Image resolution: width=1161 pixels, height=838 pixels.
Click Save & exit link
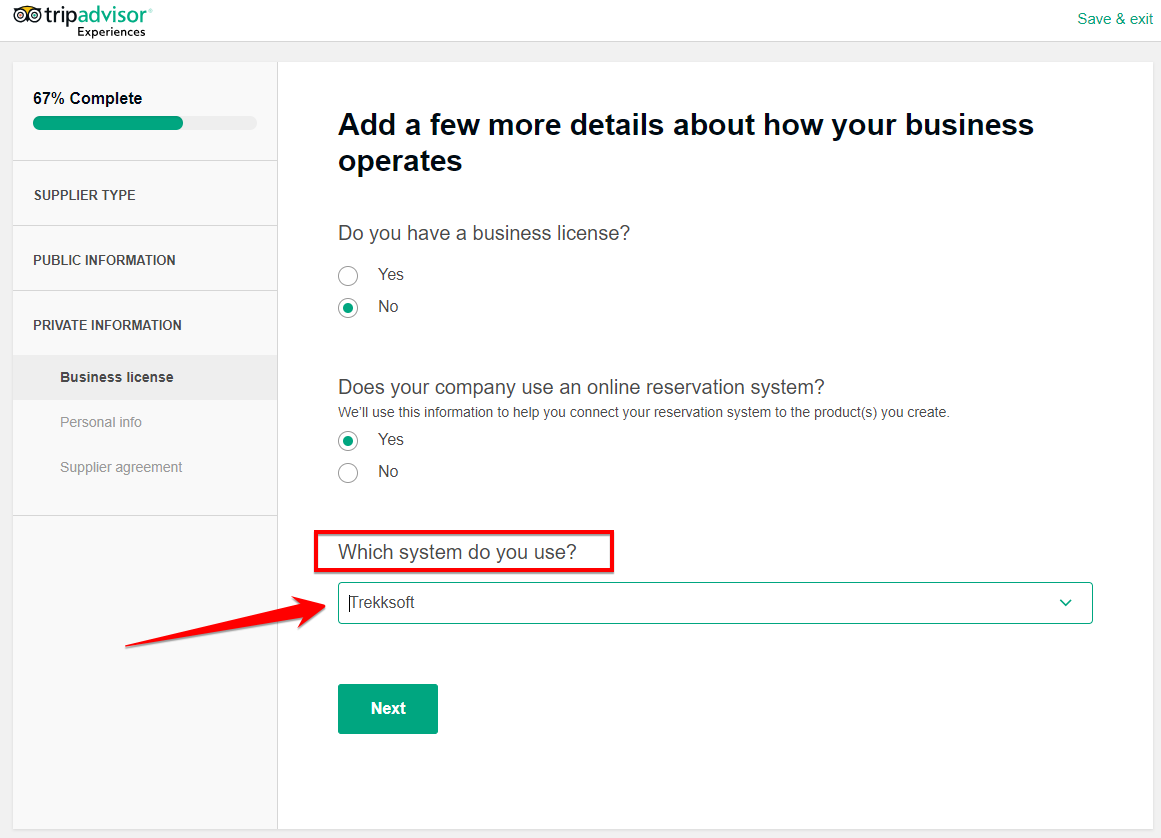[x=1114, y=19]
